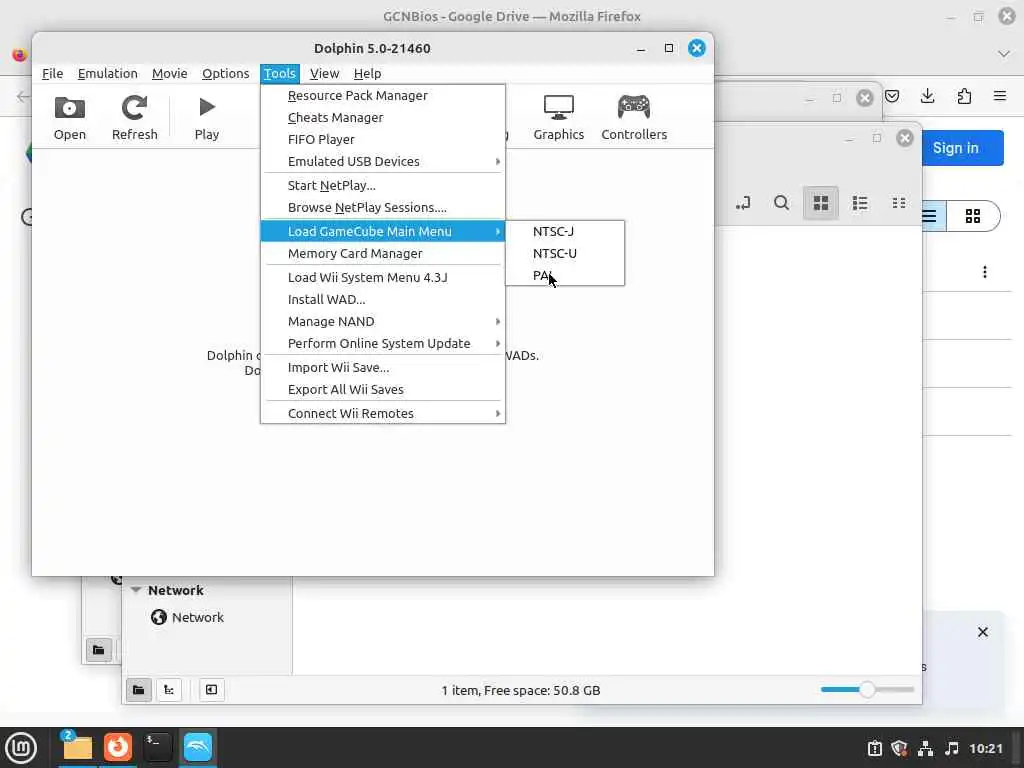Viewport: 1024px width, 768px height.
Task: Expand Emulated USB Devices submenu
Action: (383, 161)
